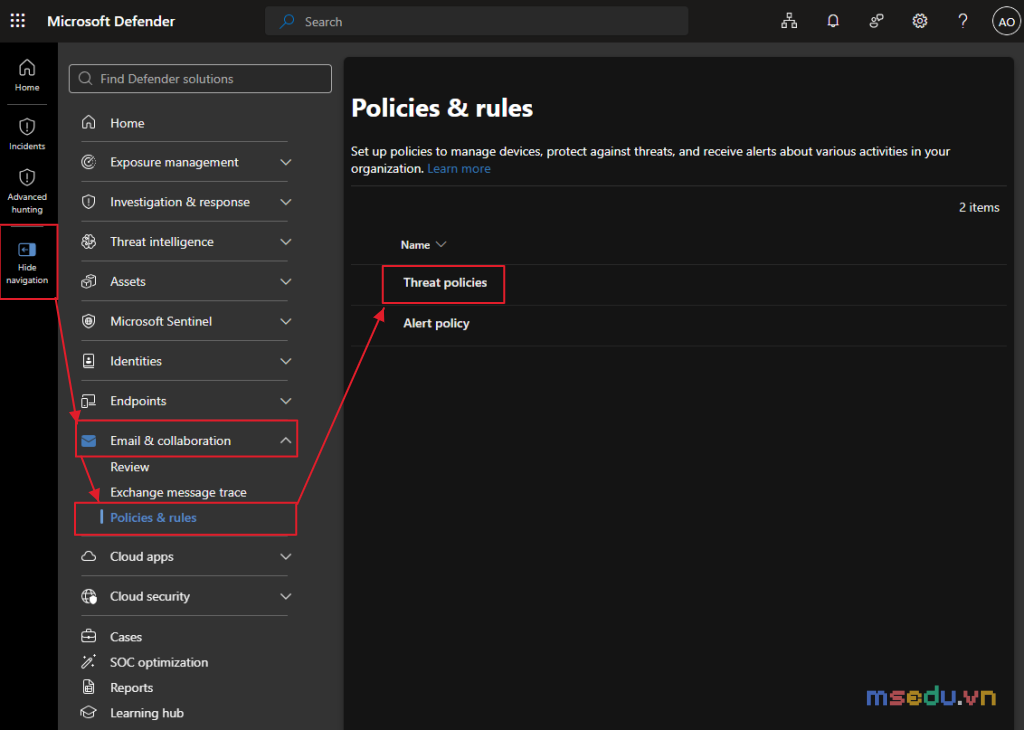Expand Threat intelligence chevron
The height and width of the screenshot is (730, 1024).
pos(285,242)
